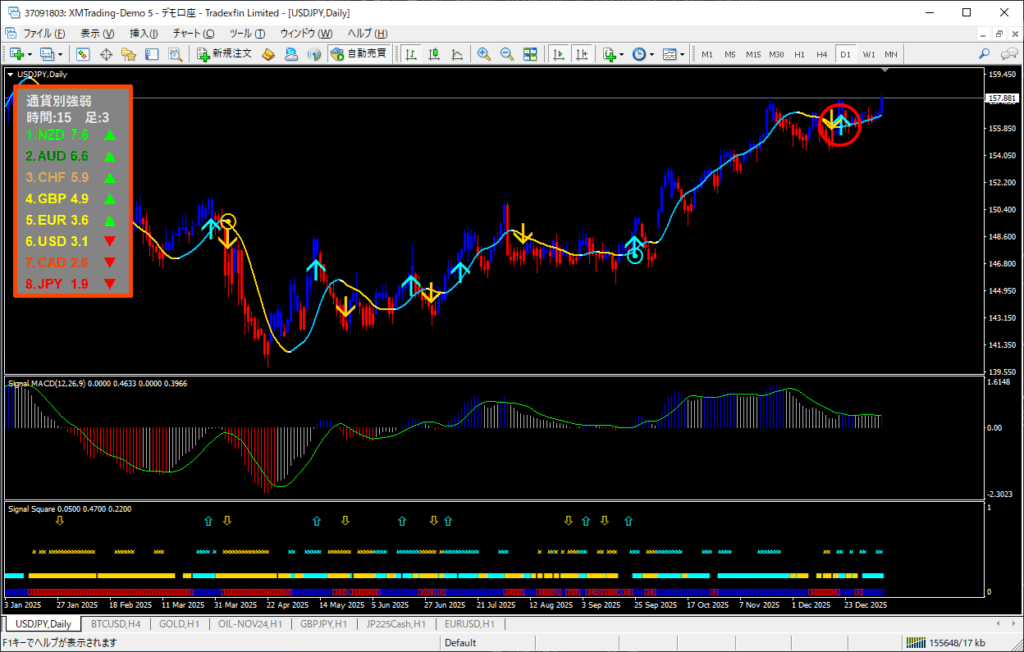Toggle the 自動売買 auto trading button
This screenshot has height=652, width=1024.
click(x=360, y=54)
